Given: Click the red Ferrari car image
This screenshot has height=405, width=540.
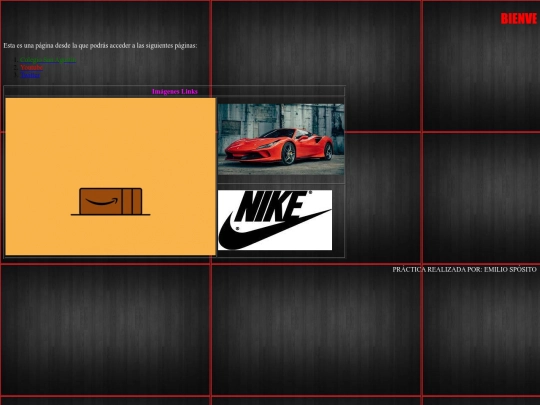Looking at the screenshot, I should coord(281,139).
